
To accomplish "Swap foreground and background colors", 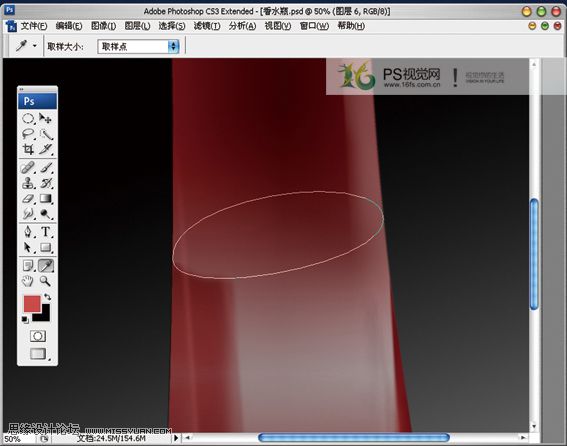I will pyautogui.click(x=47, y=297).
